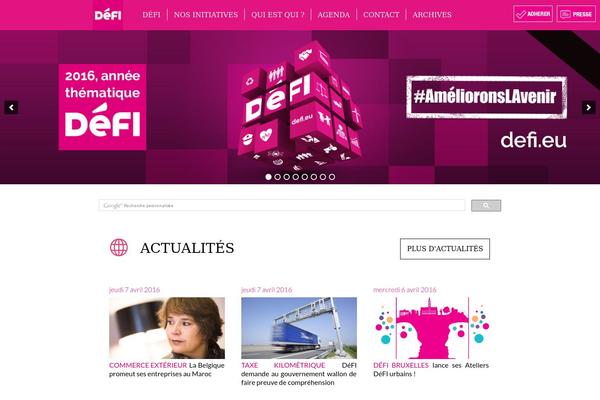Open the Nos Initiatives menu
This screenshot has height=400, width=600.
coord(206,15)
